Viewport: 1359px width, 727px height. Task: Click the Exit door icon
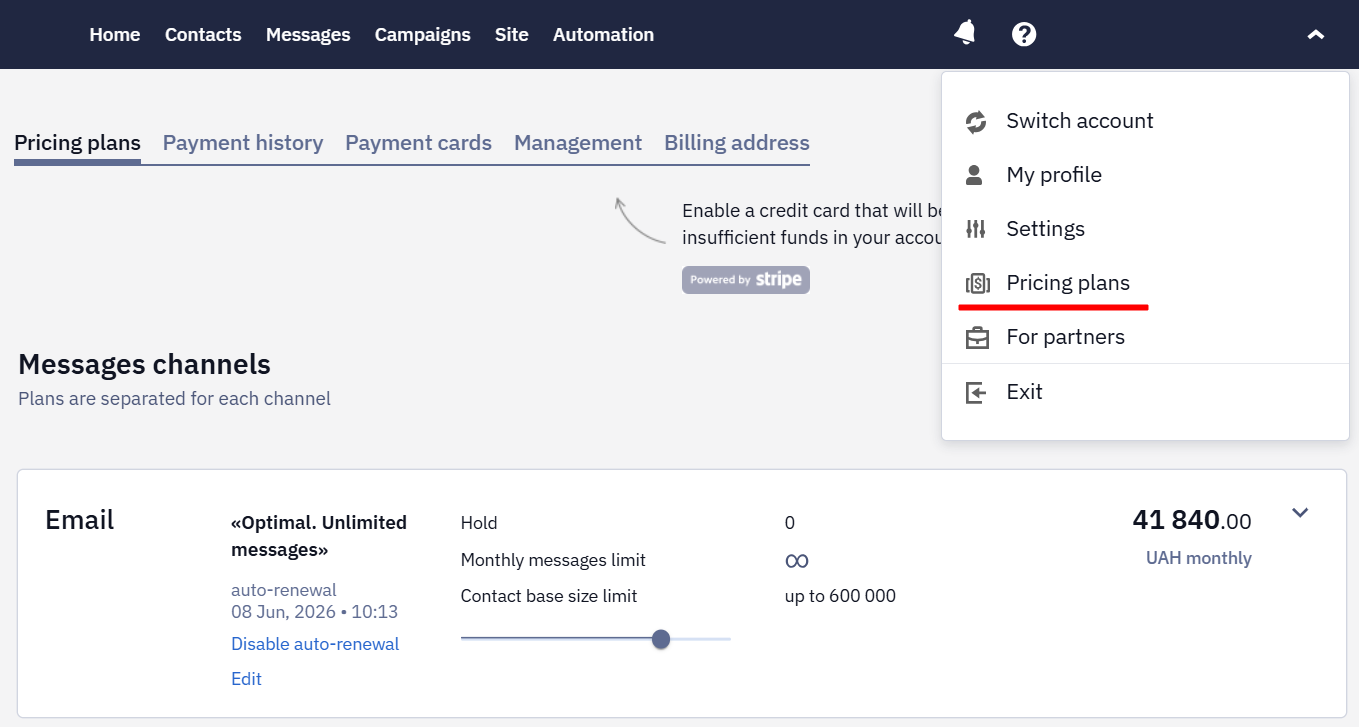tap(976, 392)
